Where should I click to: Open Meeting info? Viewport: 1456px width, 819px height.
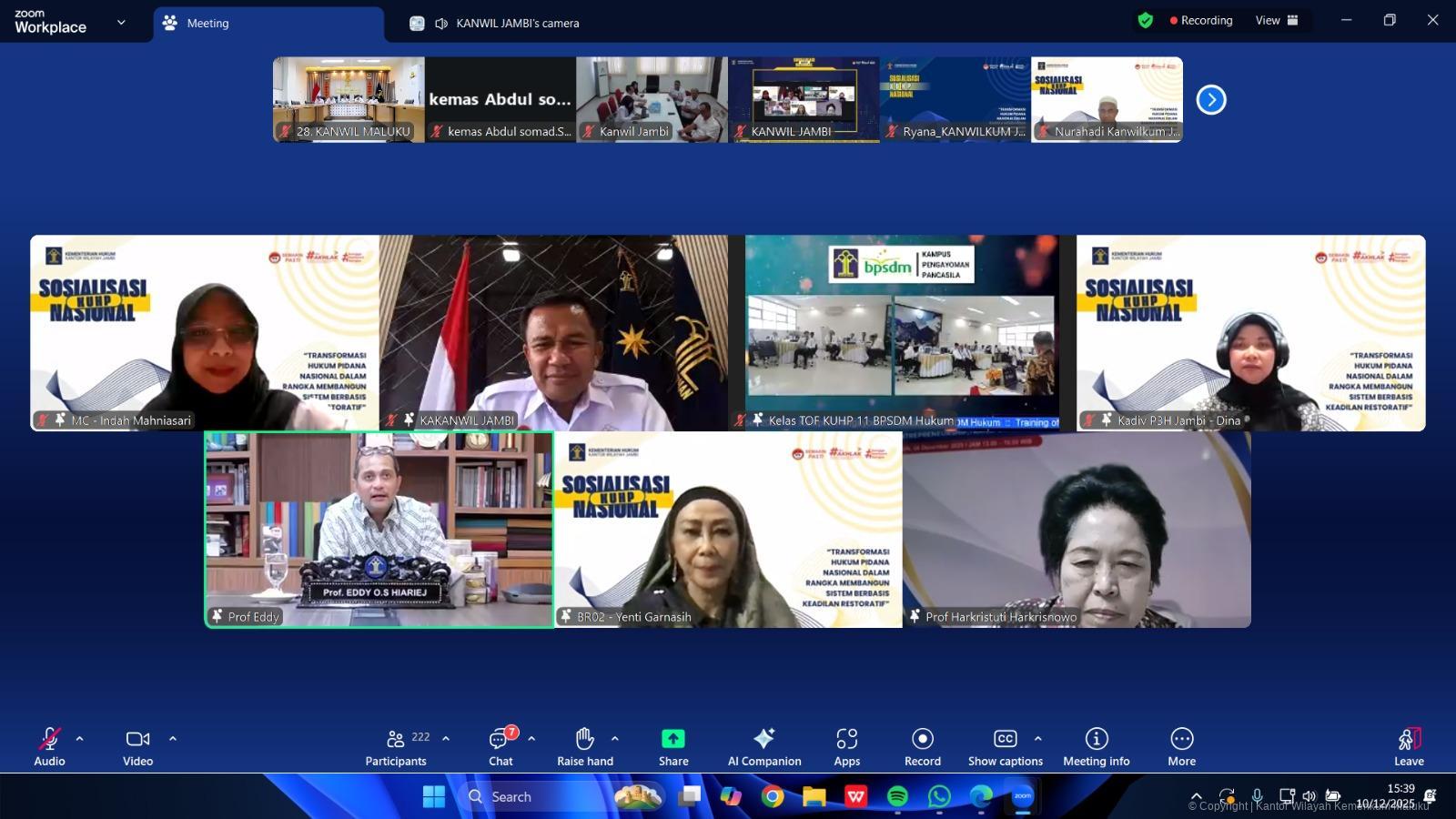(1096, 746)
